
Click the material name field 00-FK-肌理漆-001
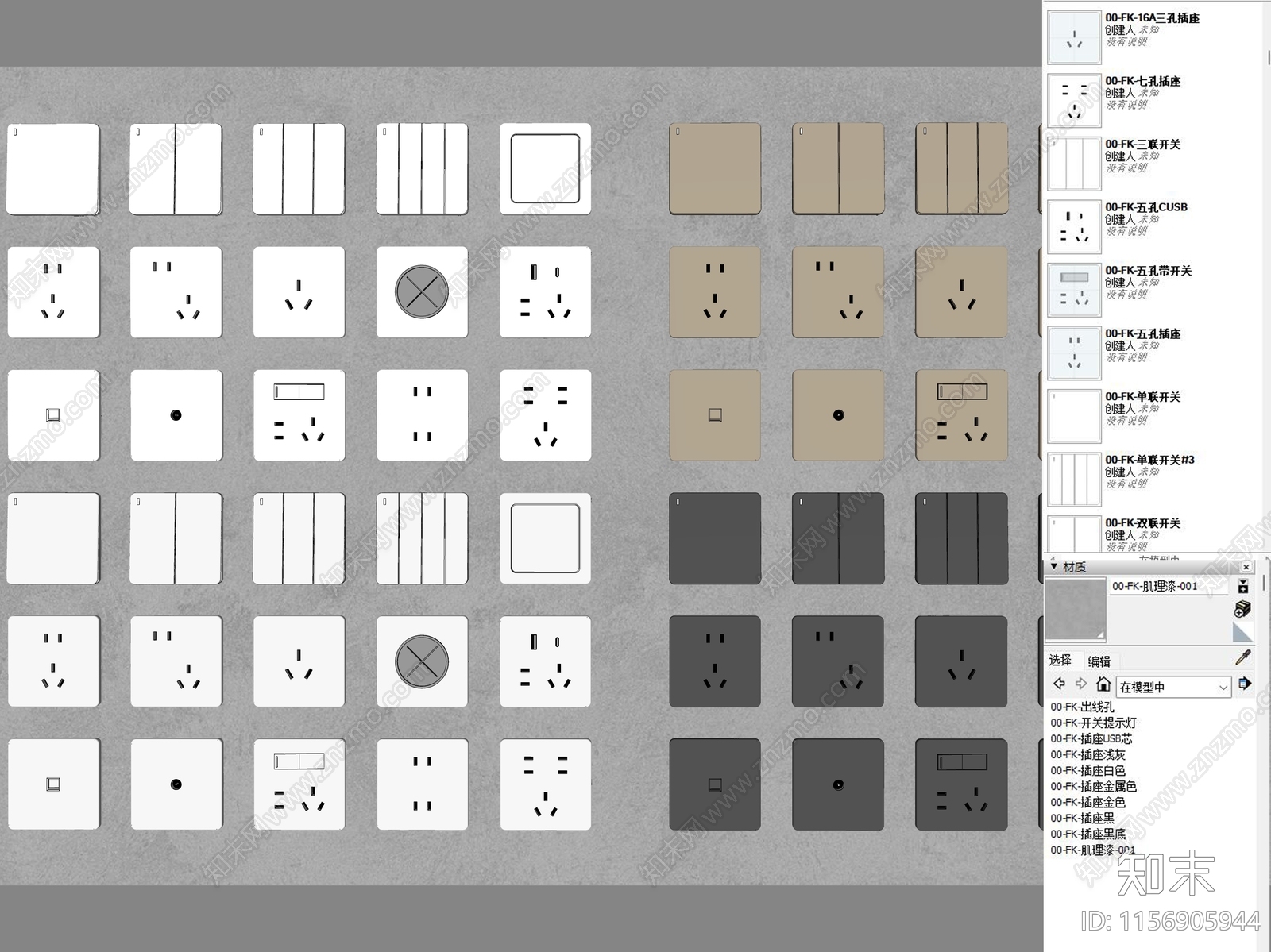pos(1169,586)
